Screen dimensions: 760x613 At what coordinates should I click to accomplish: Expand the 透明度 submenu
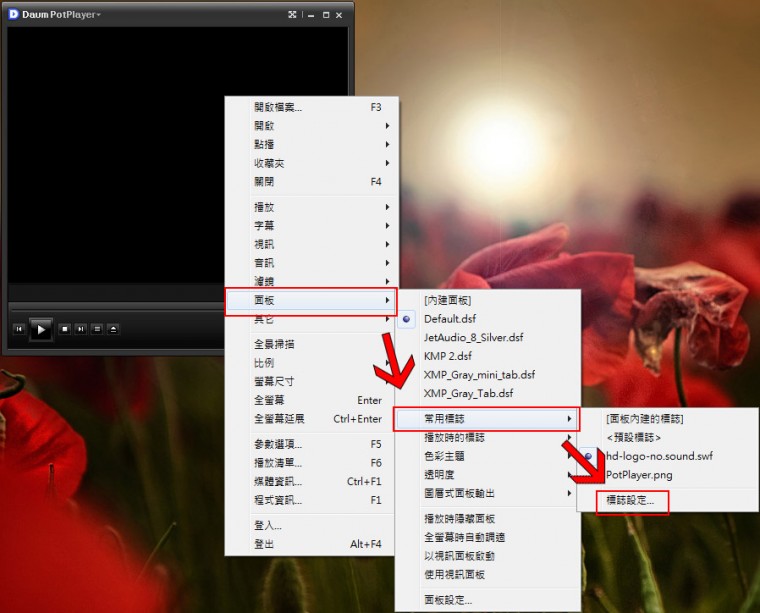pyautogui.click(x=488, y=475)
